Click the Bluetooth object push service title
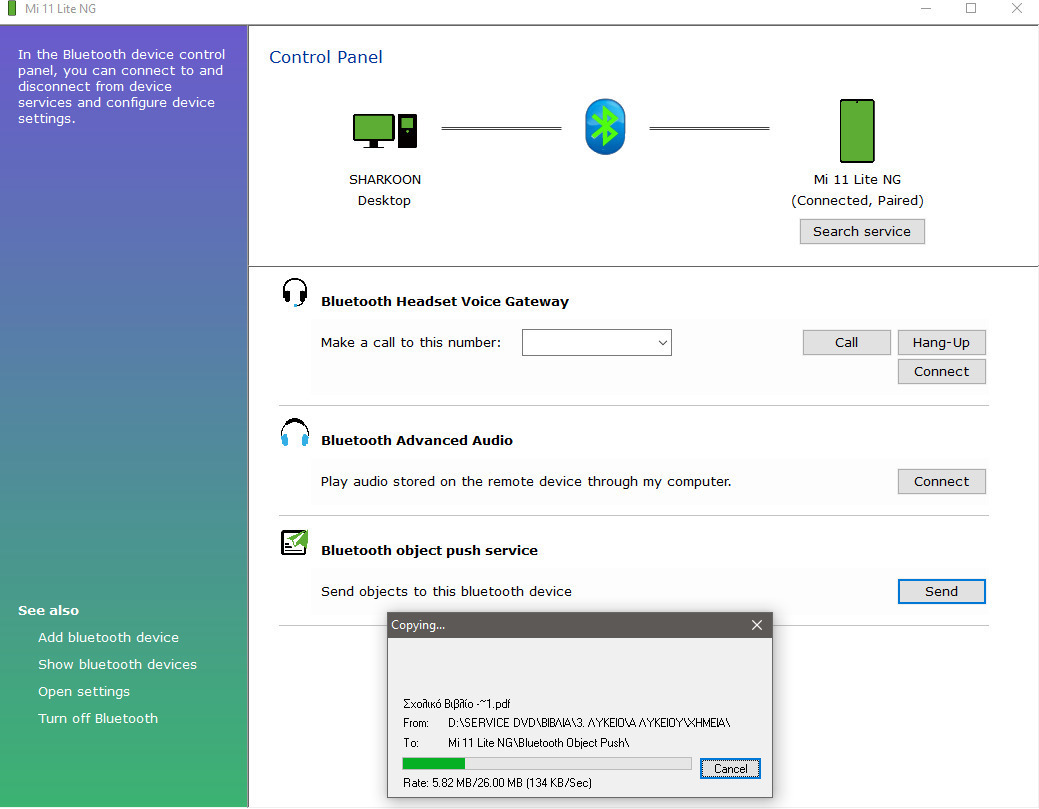Screen dimensions: 1039x809 429,551
